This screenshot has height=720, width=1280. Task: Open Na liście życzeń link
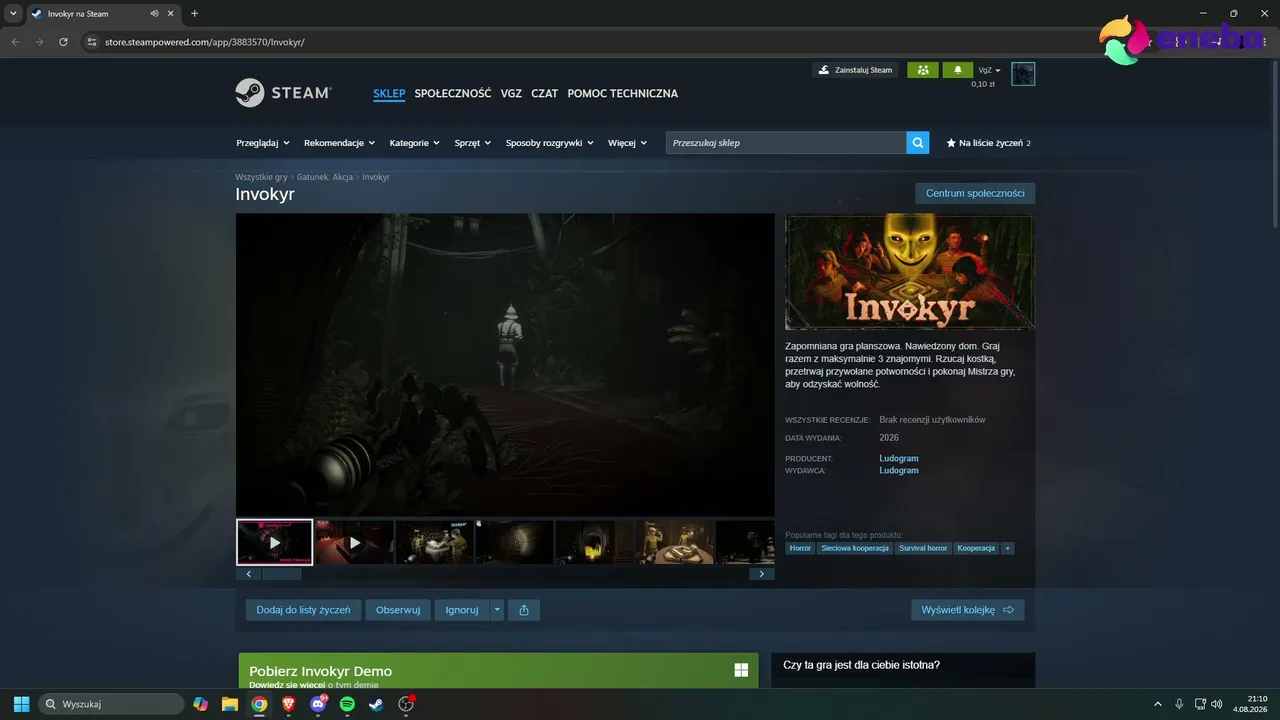988,143
